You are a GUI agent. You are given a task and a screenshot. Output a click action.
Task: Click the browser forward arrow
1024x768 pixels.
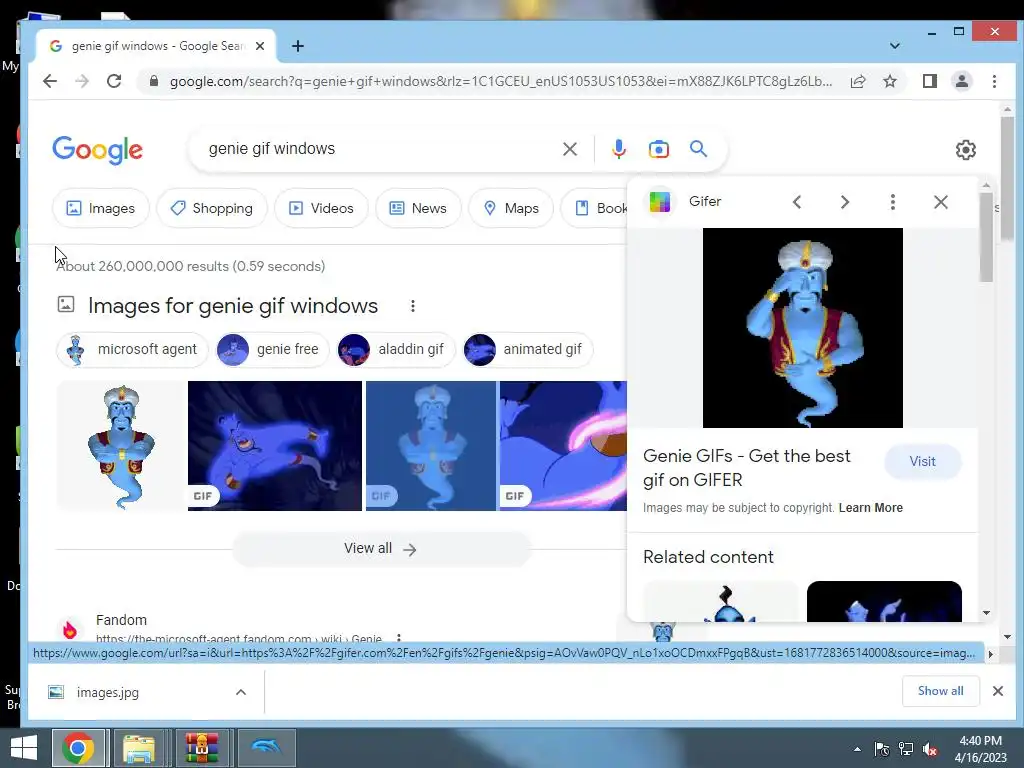click(x=82, y=81)
